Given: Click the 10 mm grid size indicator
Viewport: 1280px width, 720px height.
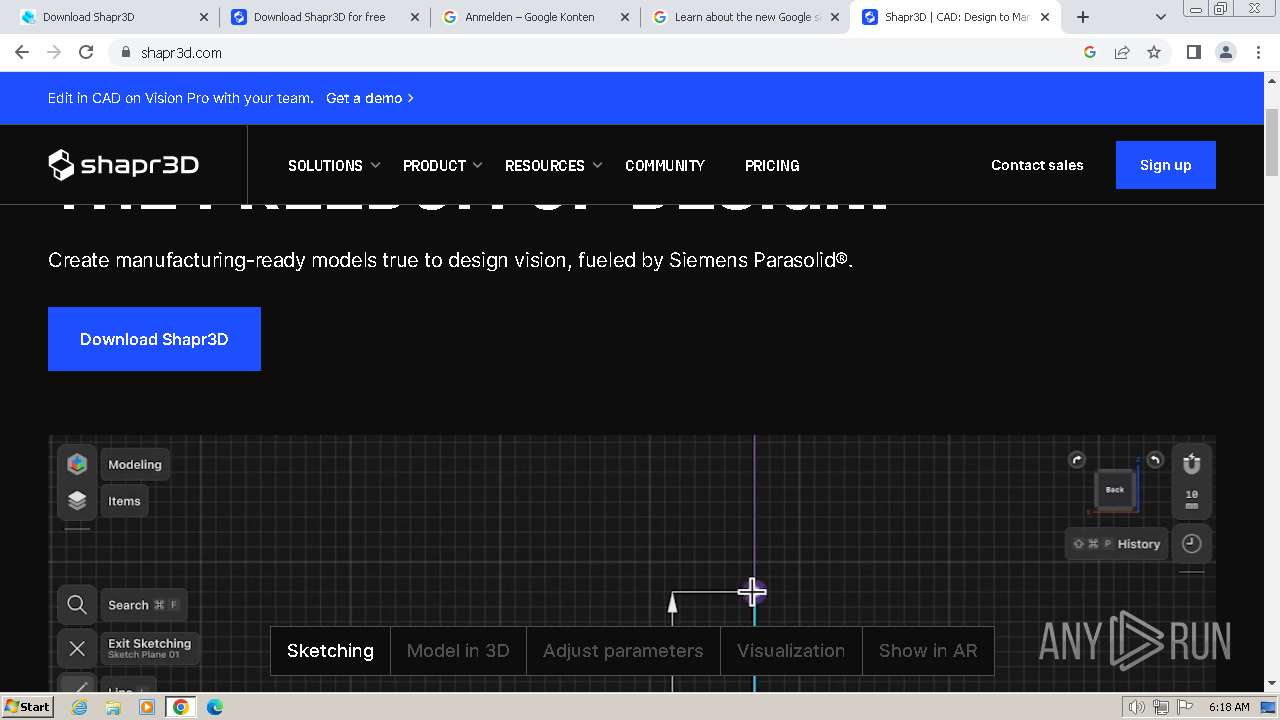Looking at the screenshot, I should (1191, 500).
